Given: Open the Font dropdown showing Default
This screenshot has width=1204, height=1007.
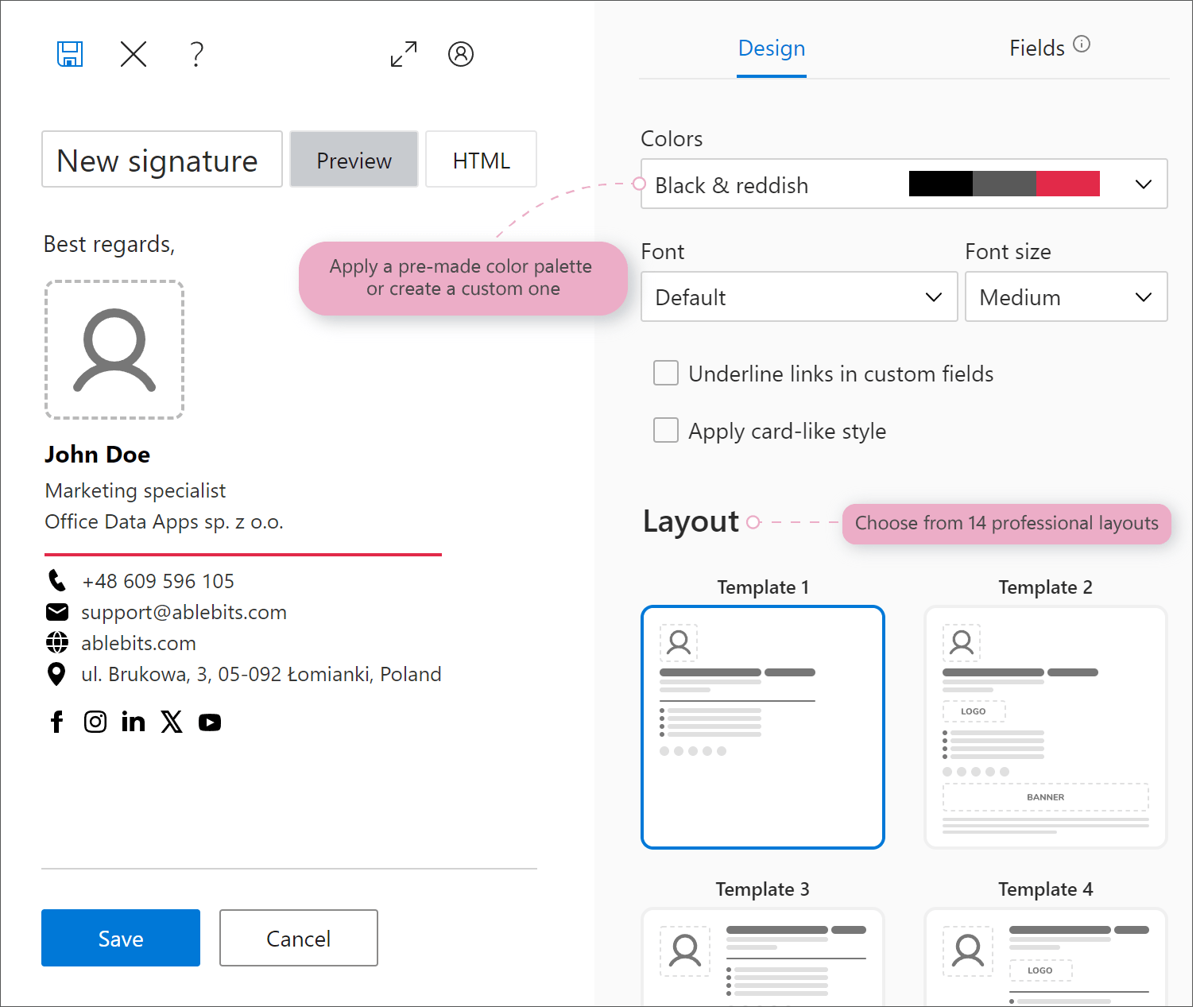Looking at the screenshot, I should (x=799, y=297).
